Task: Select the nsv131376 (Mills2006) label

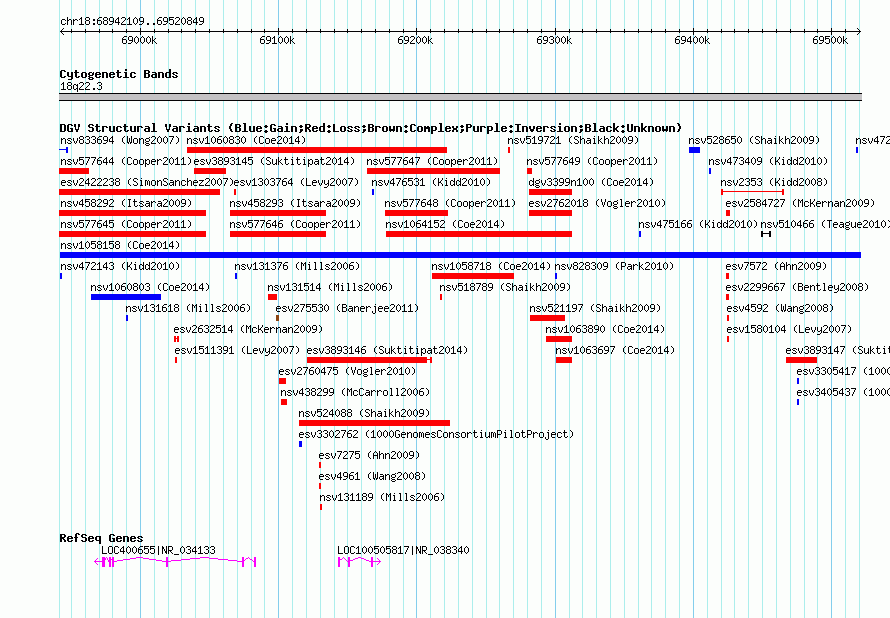Action: click(297, 266)
